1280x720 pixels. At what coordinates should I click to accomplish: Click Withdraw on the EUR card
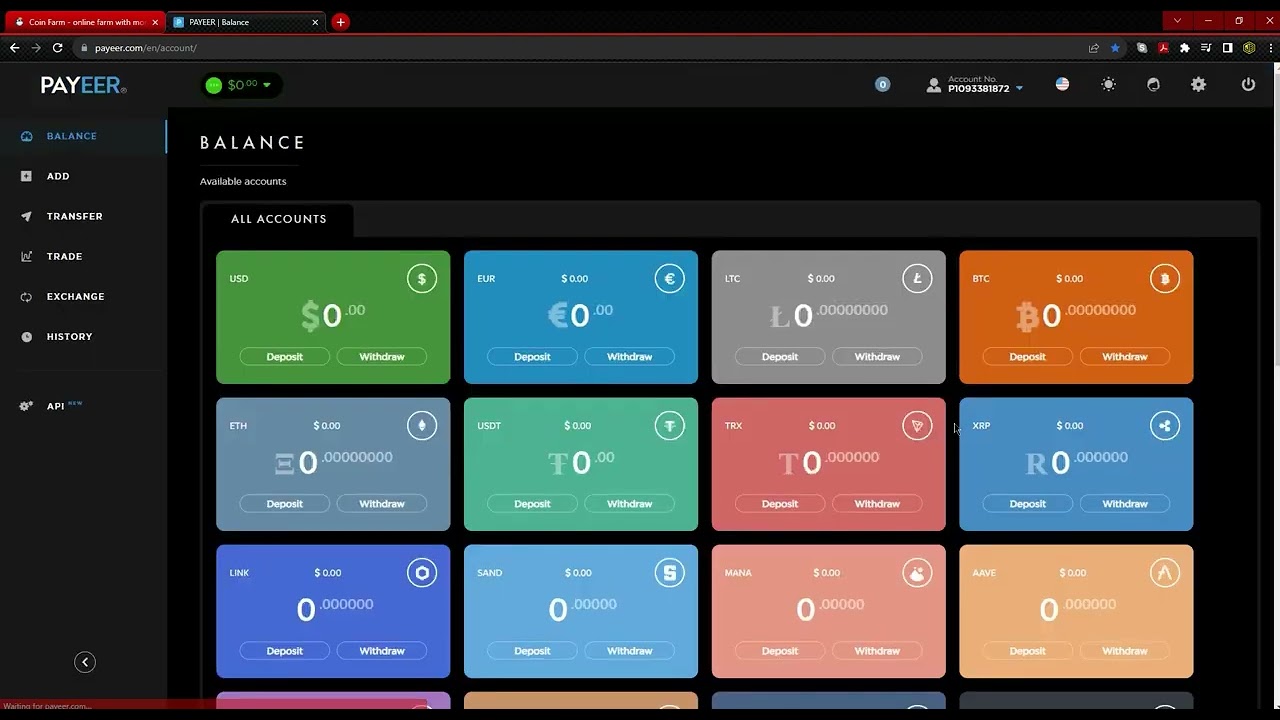629,357
